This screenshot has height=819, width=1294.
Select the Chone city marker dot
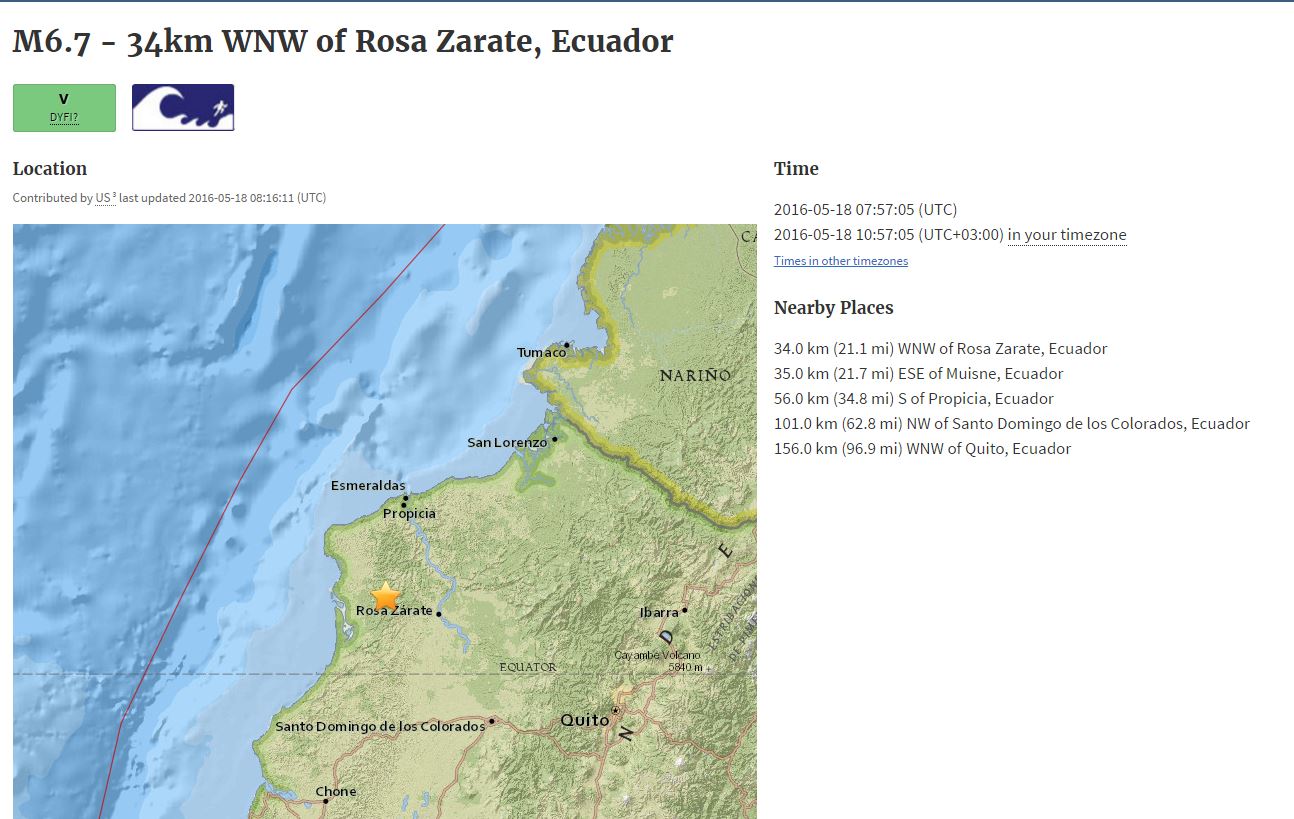coord(326,801)
